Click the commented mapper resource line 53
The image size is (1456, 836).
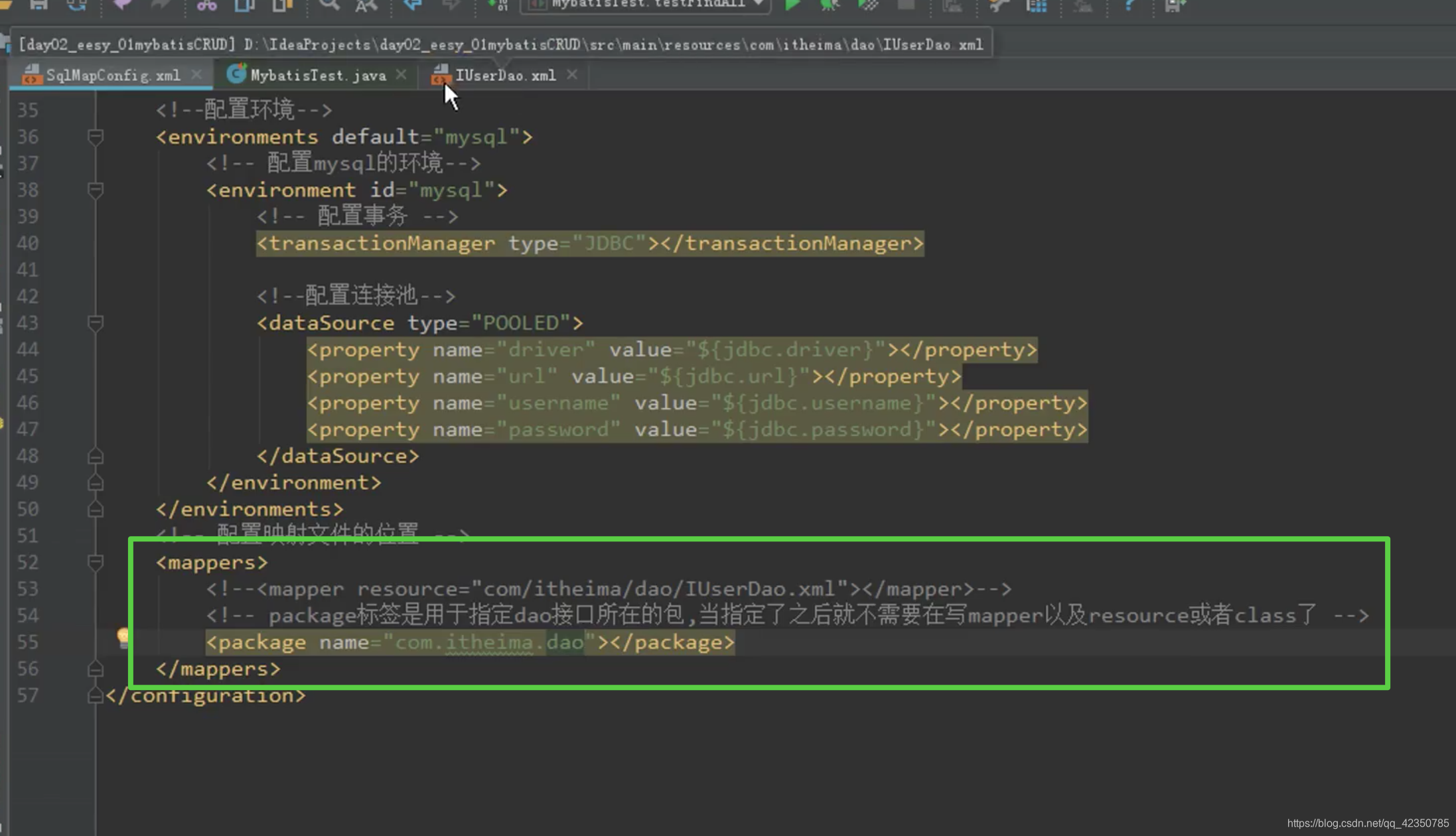click(609, 589)
